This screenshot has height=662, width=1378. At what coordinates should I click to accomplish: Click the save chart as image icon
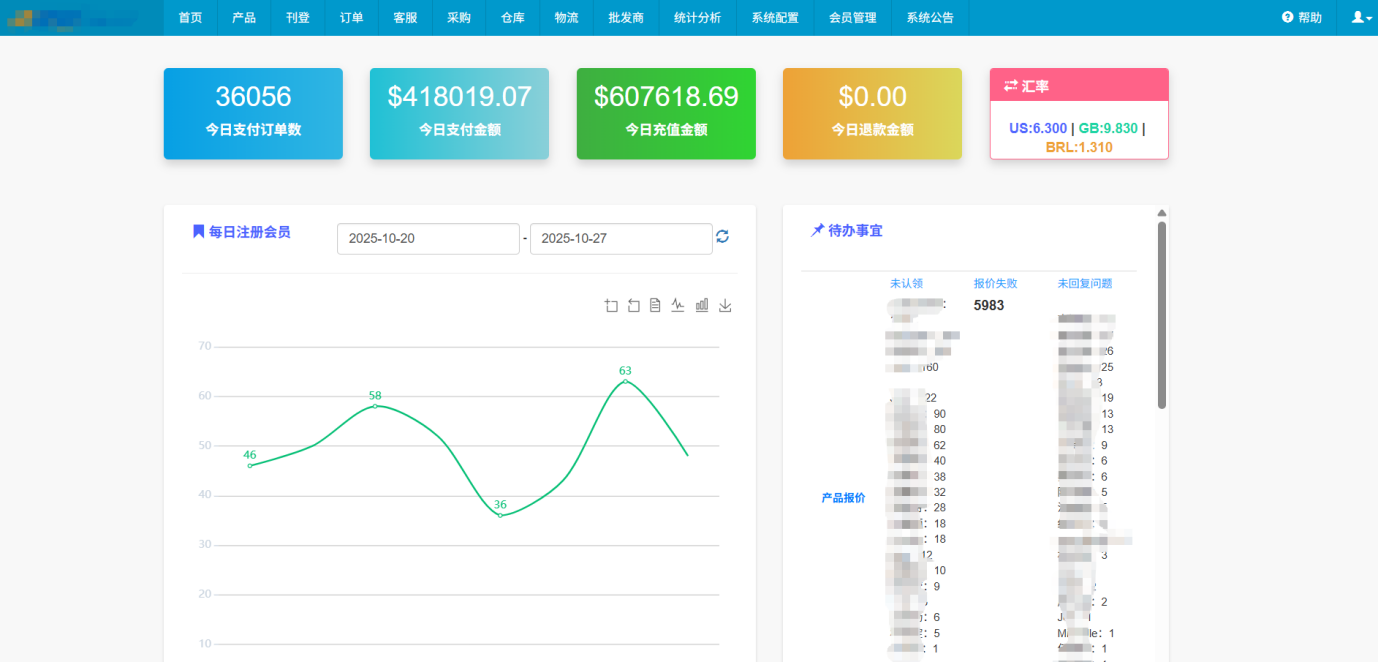724,305
